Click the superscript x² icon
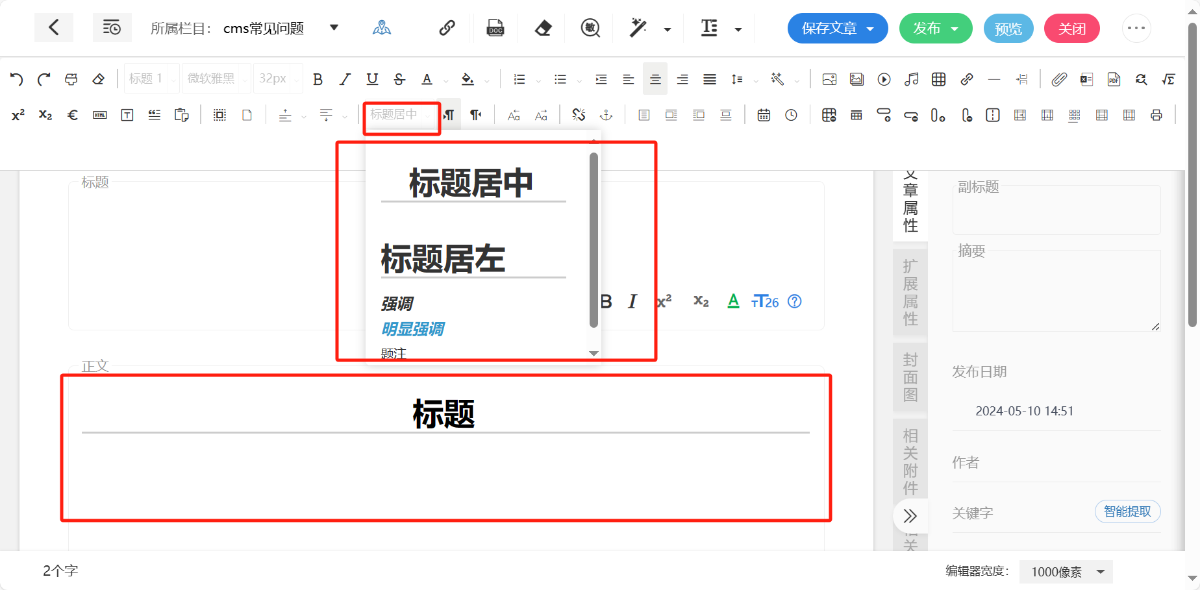The width and height of the screenshot is (1200, 590). point(18,115)
